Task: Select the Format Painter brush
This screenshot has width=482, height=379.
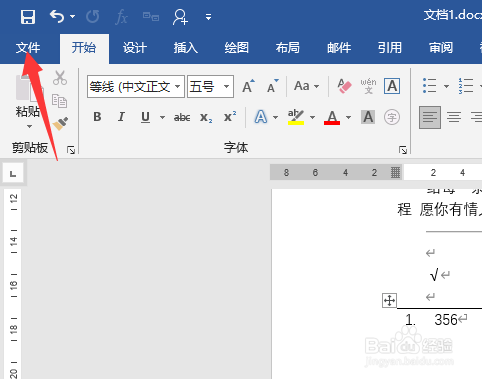Action: 60,124
